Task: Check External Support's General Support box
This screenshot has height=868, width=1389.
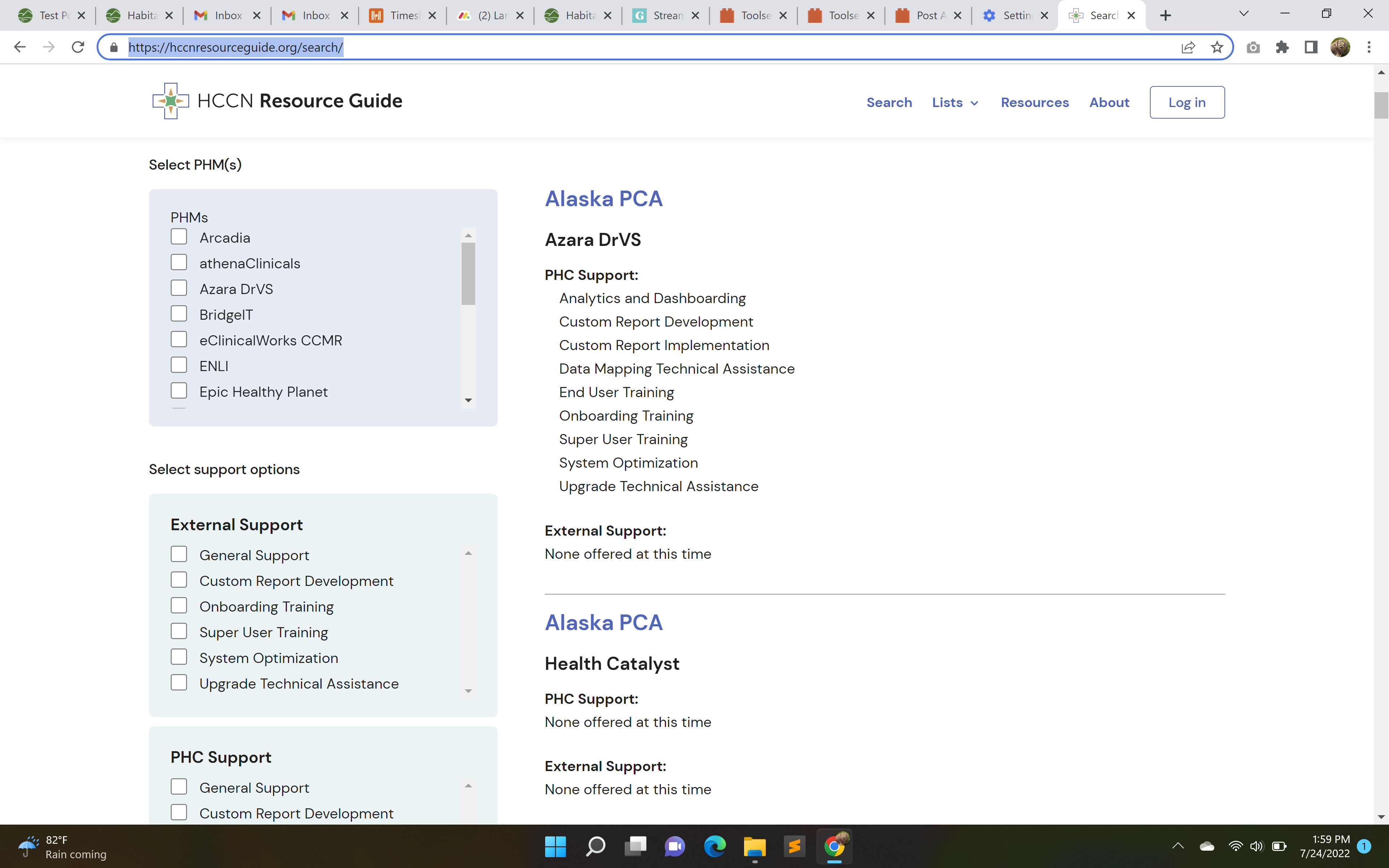Action: (x=179, y=554)
